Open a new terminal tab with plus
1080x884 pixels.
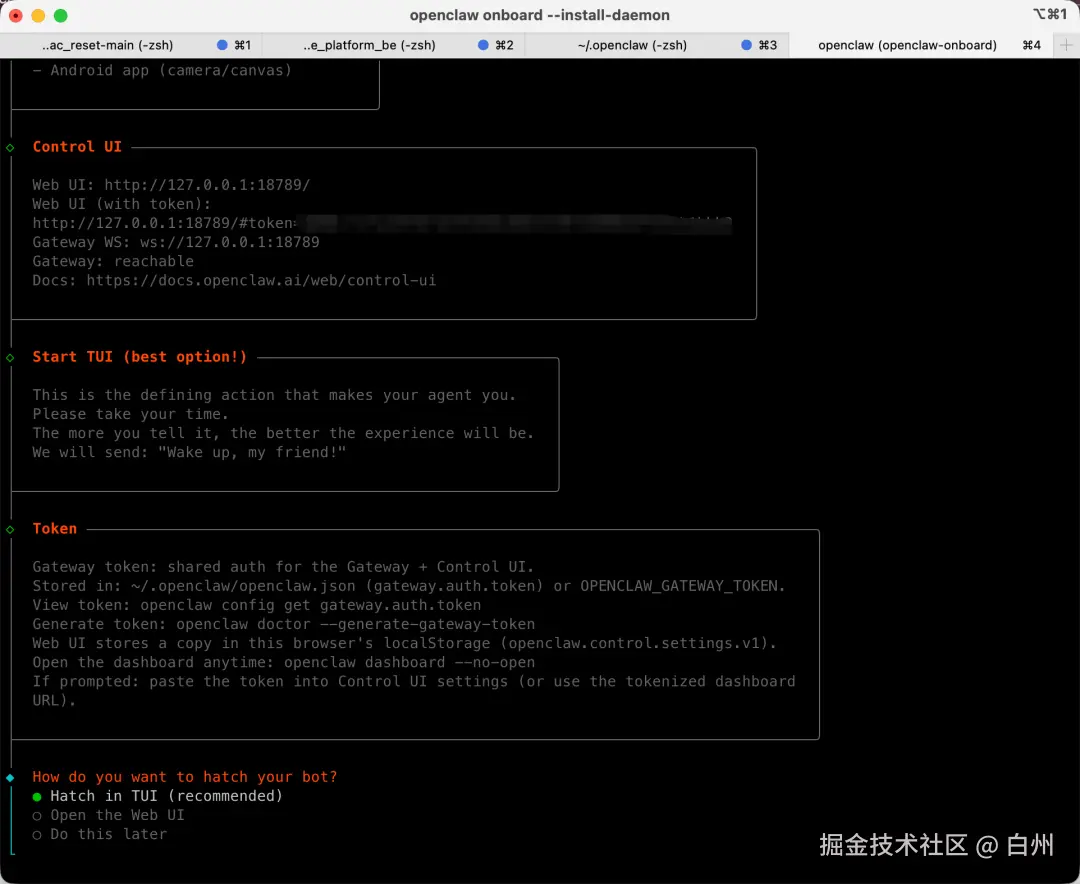1066,45
